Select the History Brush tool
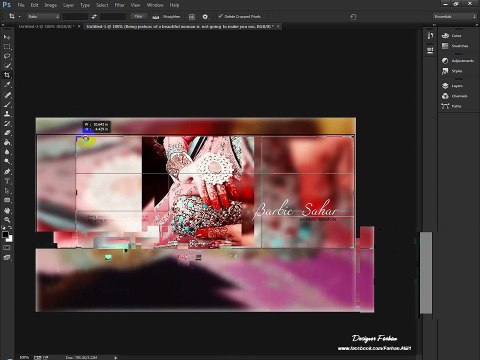 point(7,123)
